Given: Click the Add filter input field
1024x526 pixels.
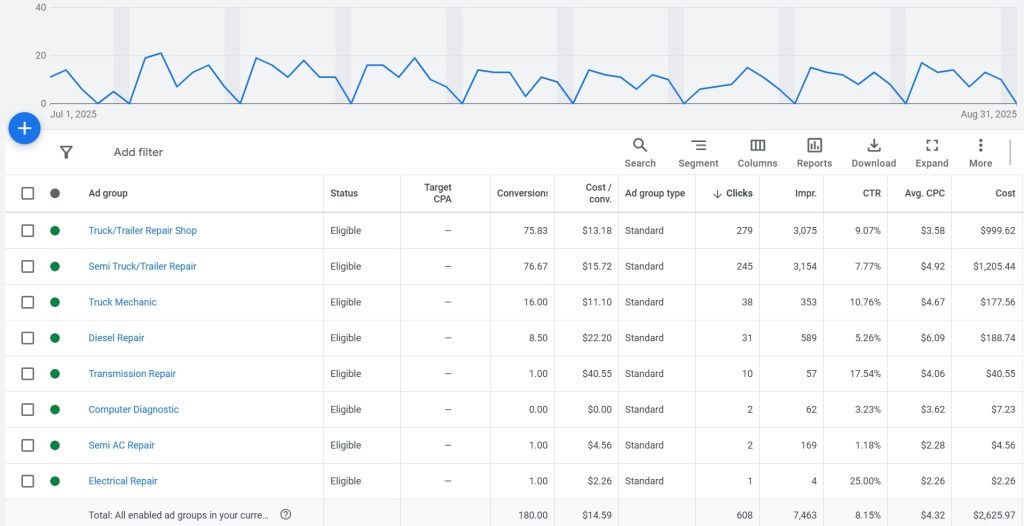Looking at the screenshot, I should tap(138, 152).
